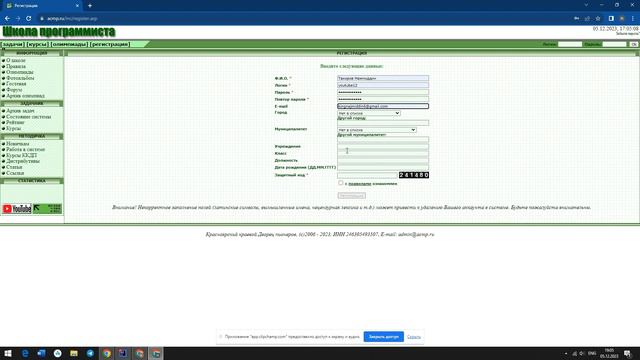The height and width of the screenshot is (360, 640).
Task: Open the Работа в системе sidebar link
Action: (x=25, y=149)
